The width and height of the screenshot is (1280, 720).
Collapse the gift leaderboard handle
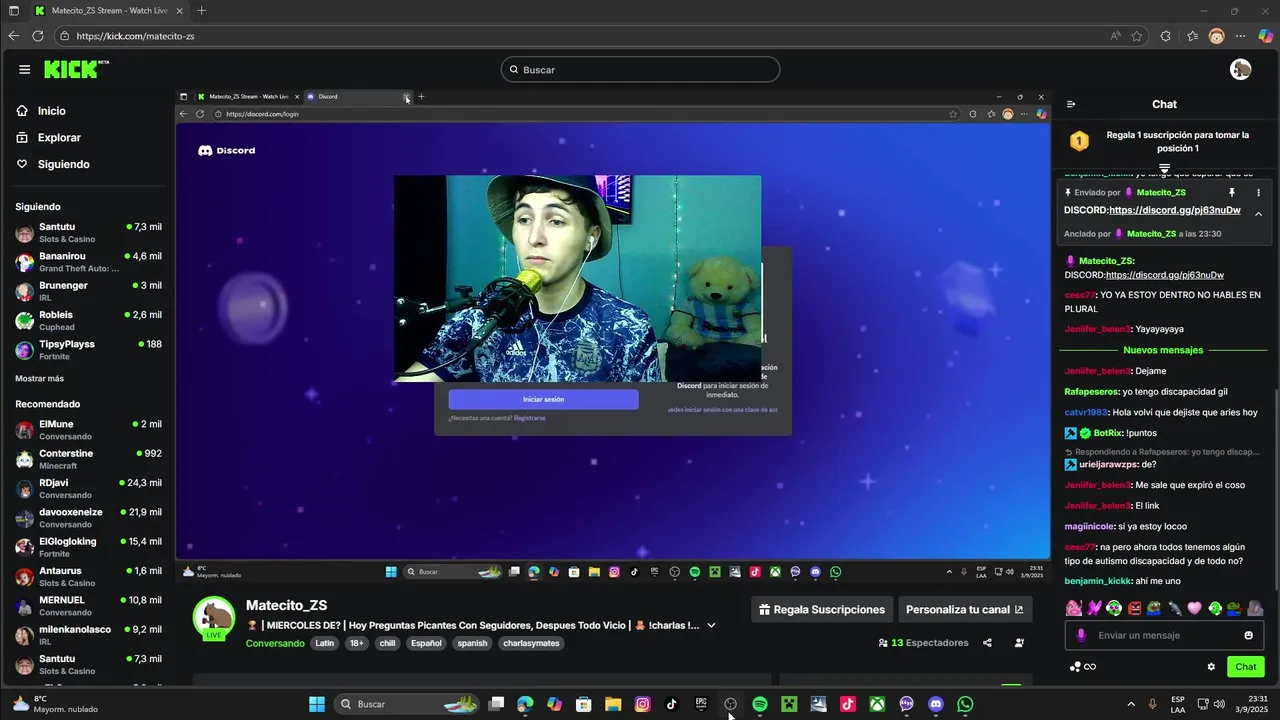pyautogui.click(x=1164, y=168)
